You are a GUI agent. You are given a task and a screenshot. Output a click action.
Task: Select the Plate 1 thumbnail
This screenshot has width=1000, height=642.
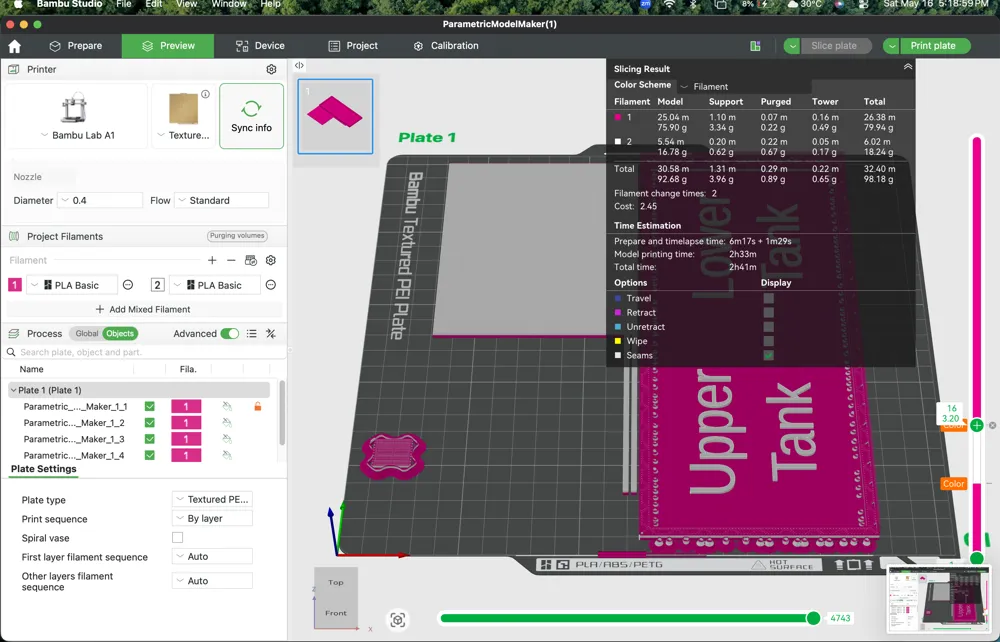(x=335, y=116)
